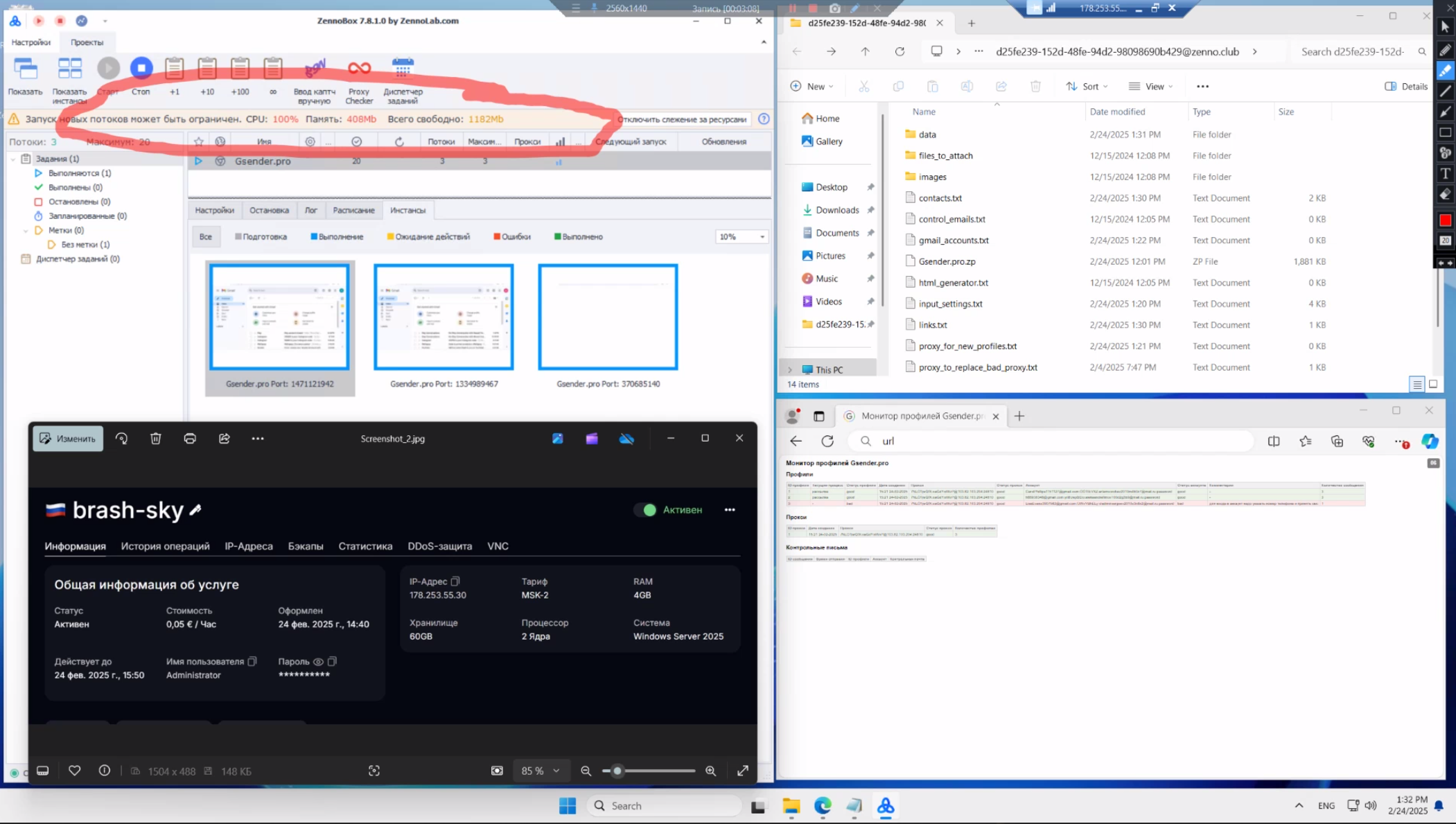
Task: Pick the red color swatch in annotation toolbar
Action: coord(1445,220)
